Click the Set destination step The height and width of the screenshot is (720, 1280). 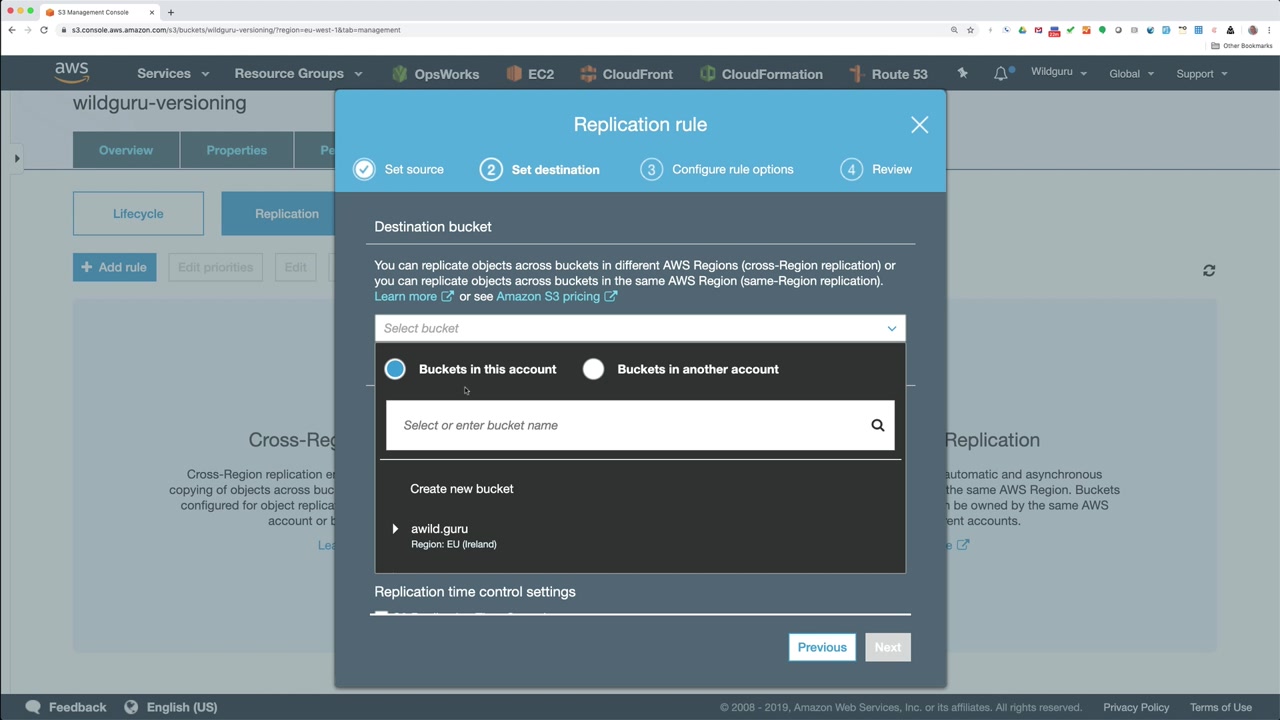point(540,169)
